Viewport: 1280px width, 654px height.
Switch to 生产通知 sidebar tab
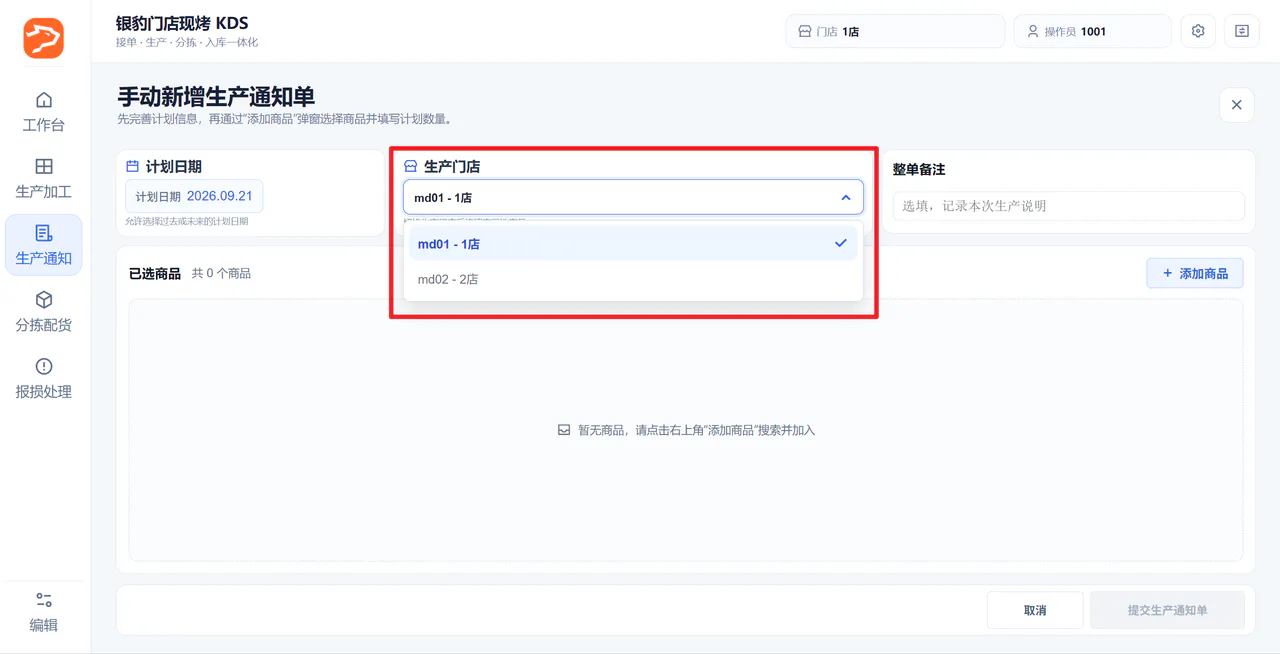tap(44, 244)
